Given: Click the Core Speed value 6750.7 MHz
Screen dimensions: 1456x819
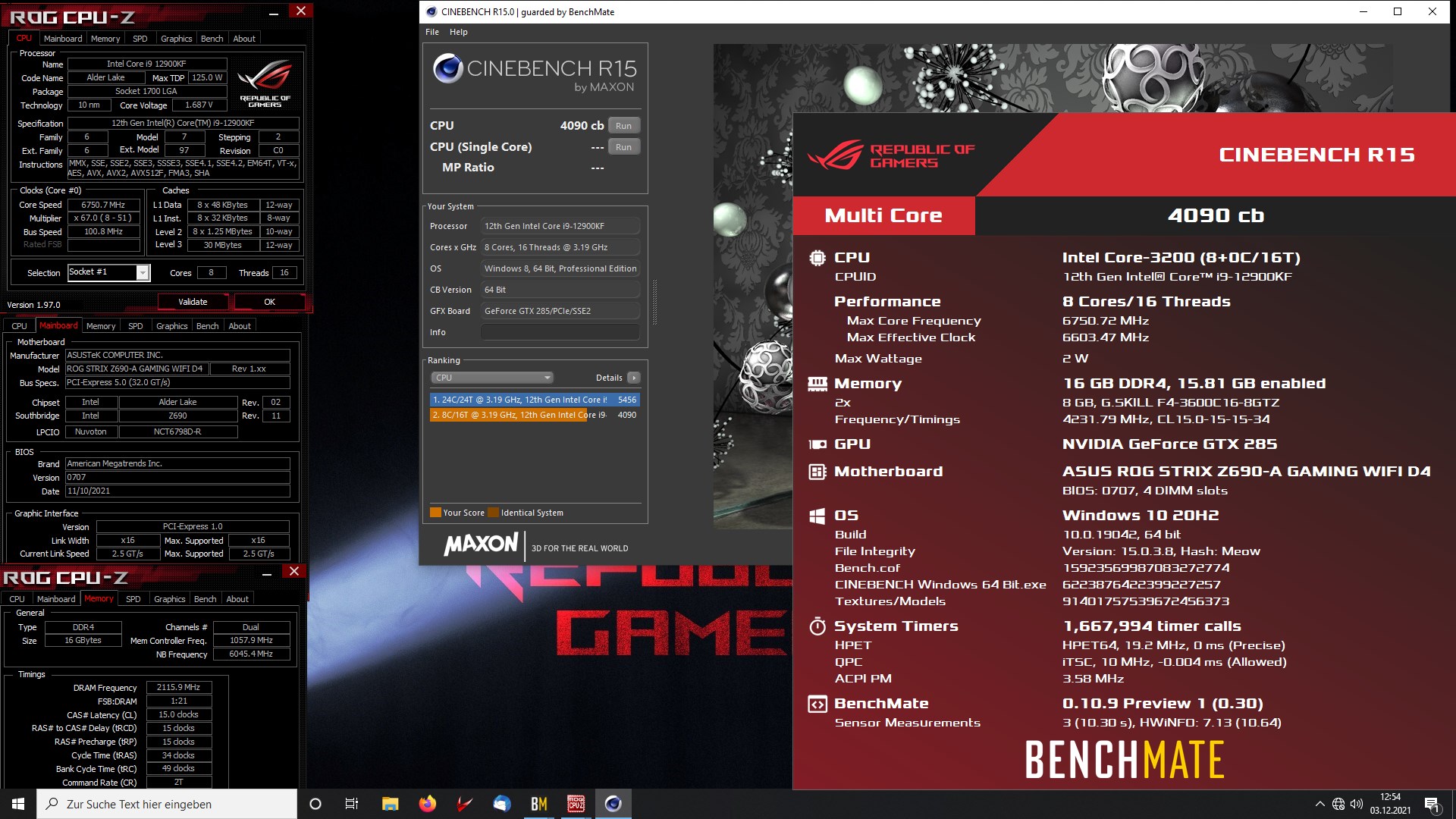Looking at the screenshot, I should (104, 205).
